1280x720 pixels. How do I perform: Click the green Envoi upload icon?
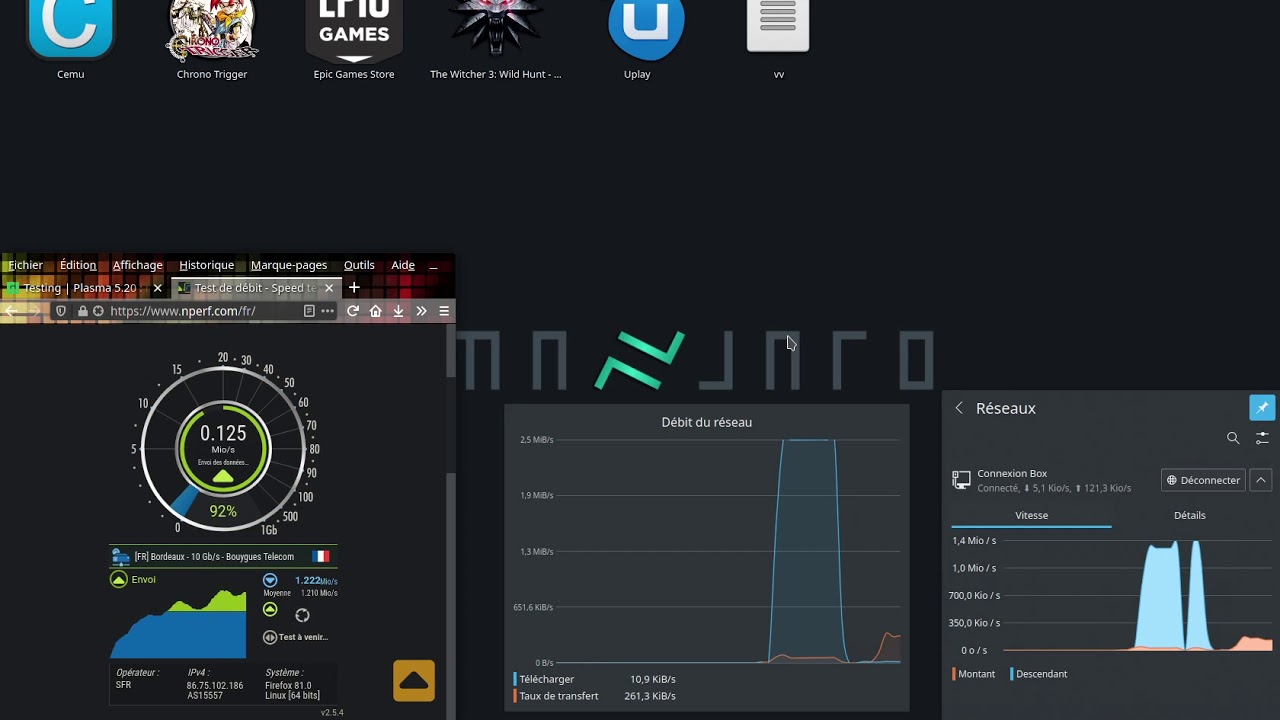118,579
